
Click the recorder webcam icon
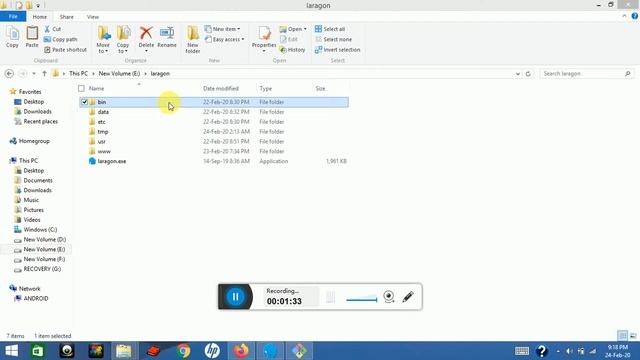pyautogui.click(x=389, y=297)
